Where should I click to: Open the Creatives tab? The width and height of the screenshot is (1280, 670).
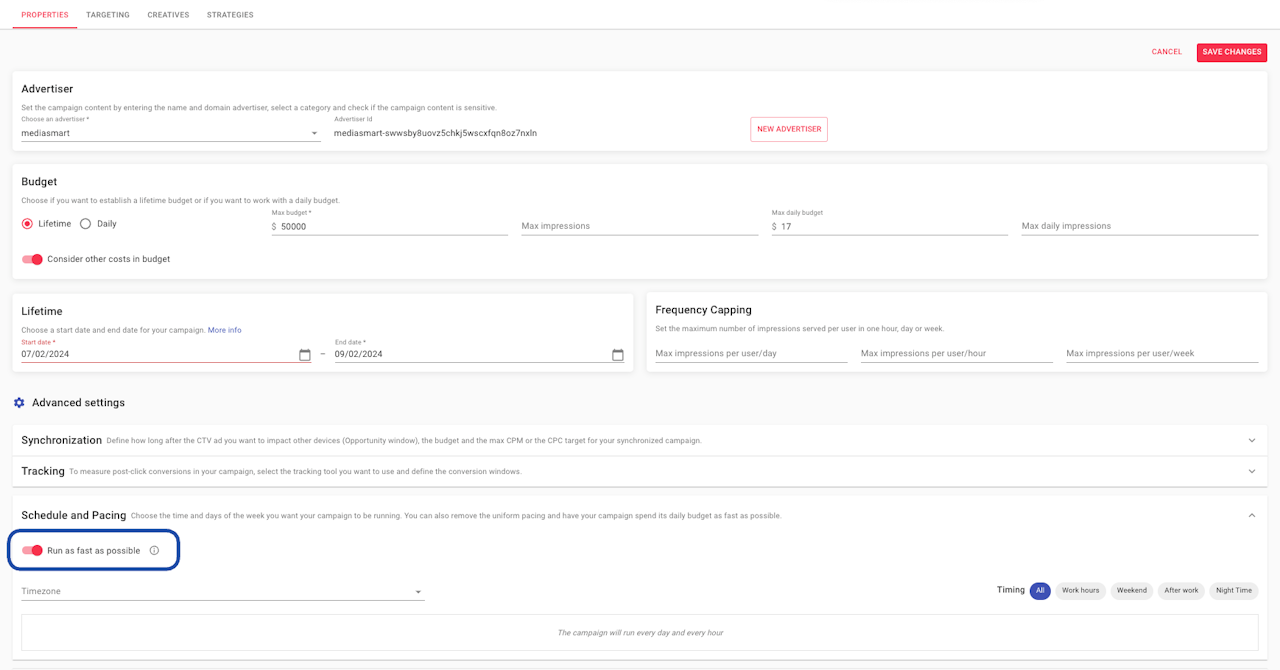coord(168,15)
